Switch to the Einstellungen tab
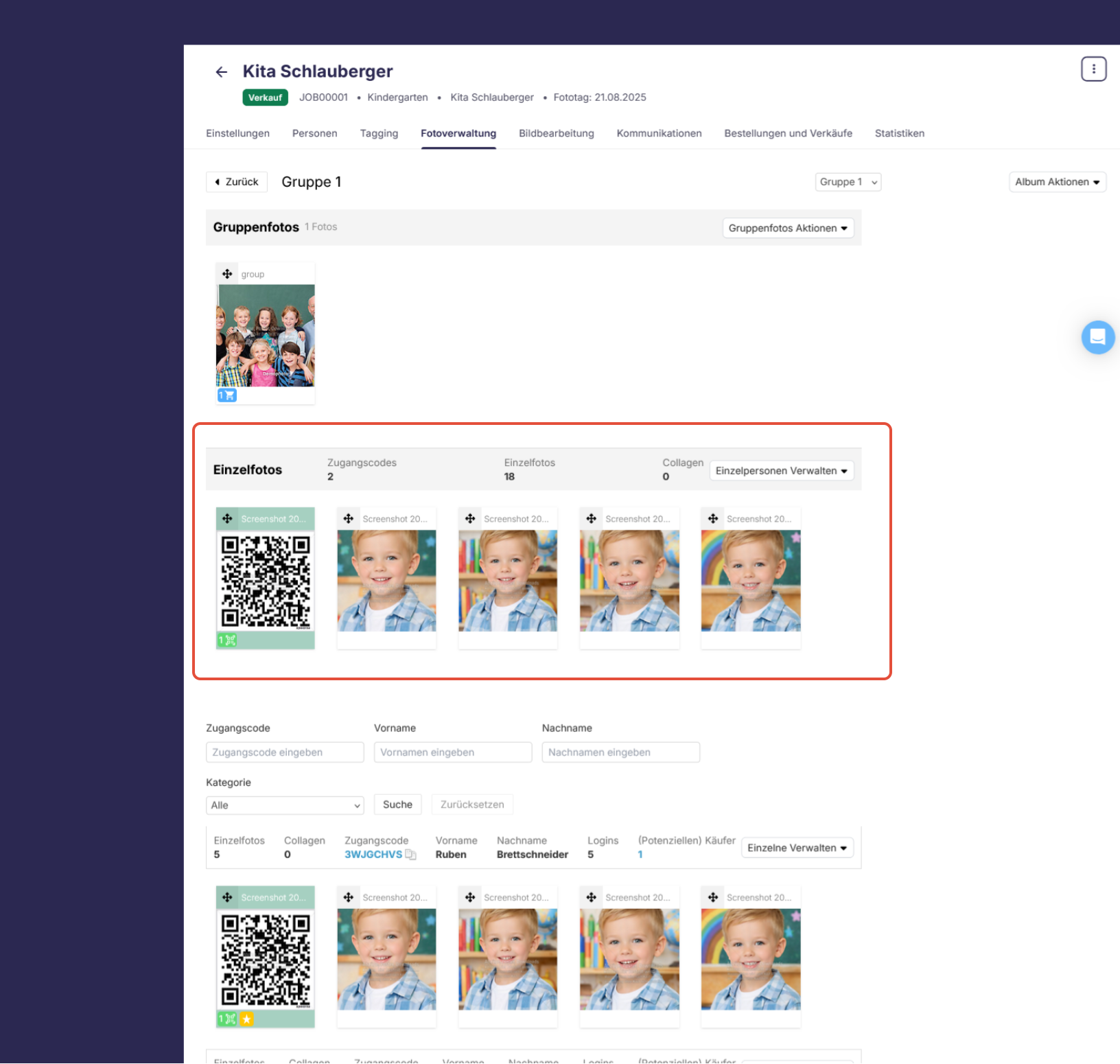Image resolution: width=1120 pixels, height=1064 pixels. coord(237,133)
